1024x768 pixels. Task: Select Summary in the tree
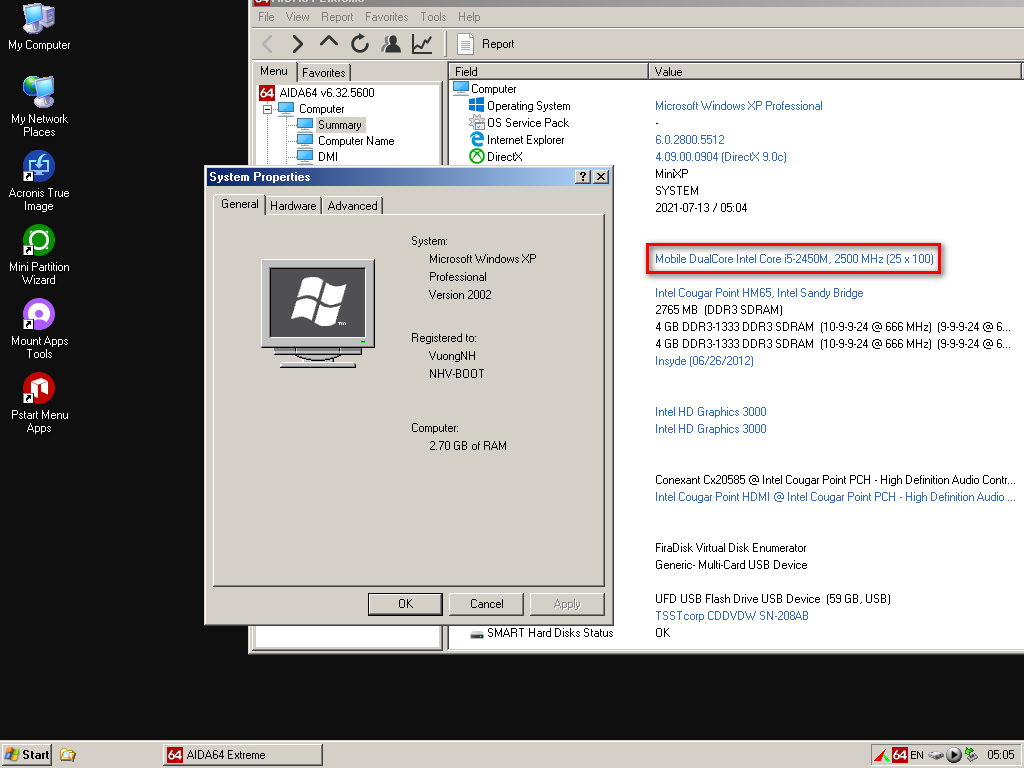(340, 125)
